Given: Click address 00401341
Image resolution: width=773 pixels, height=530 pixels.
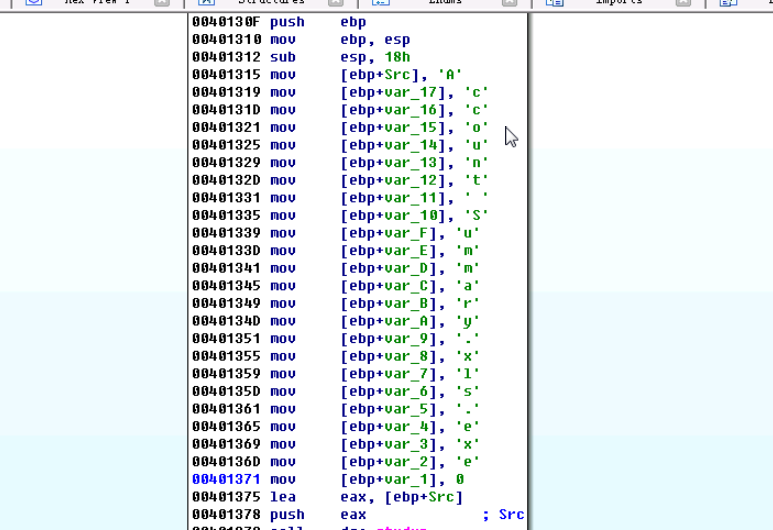Looking at the screenshot, I should coord(226,269).
